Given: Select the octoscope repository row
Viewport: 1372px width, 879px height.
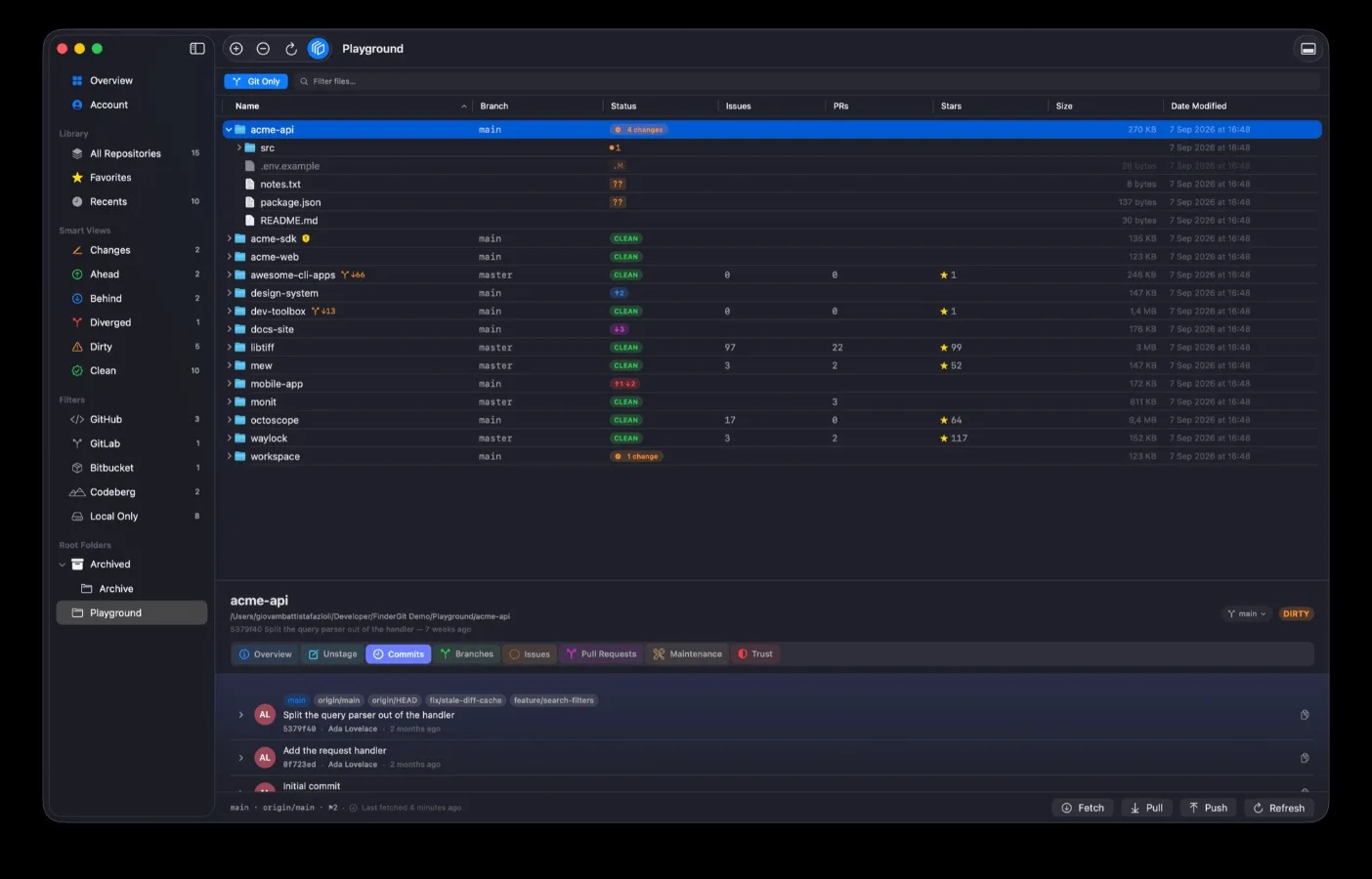Looking at the screenshot, I should [772, 421].
